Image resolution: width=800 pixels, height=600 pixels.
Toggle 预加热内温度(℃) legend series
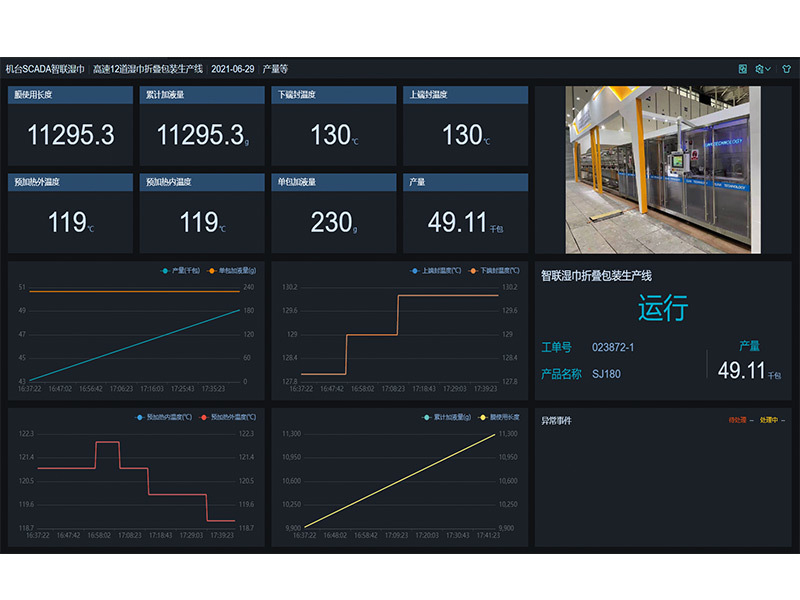(163, 417)
